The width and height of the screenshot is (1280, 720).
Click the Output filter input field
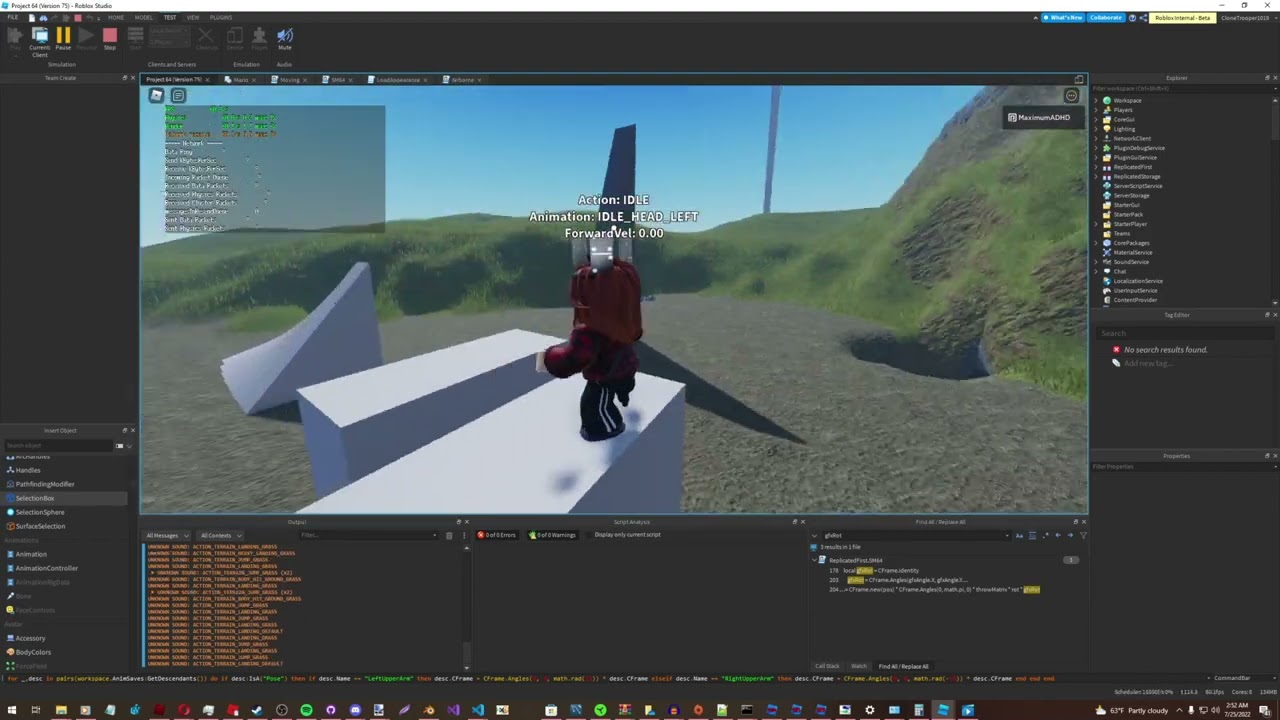pyautogui.click(x=367, y=535)
